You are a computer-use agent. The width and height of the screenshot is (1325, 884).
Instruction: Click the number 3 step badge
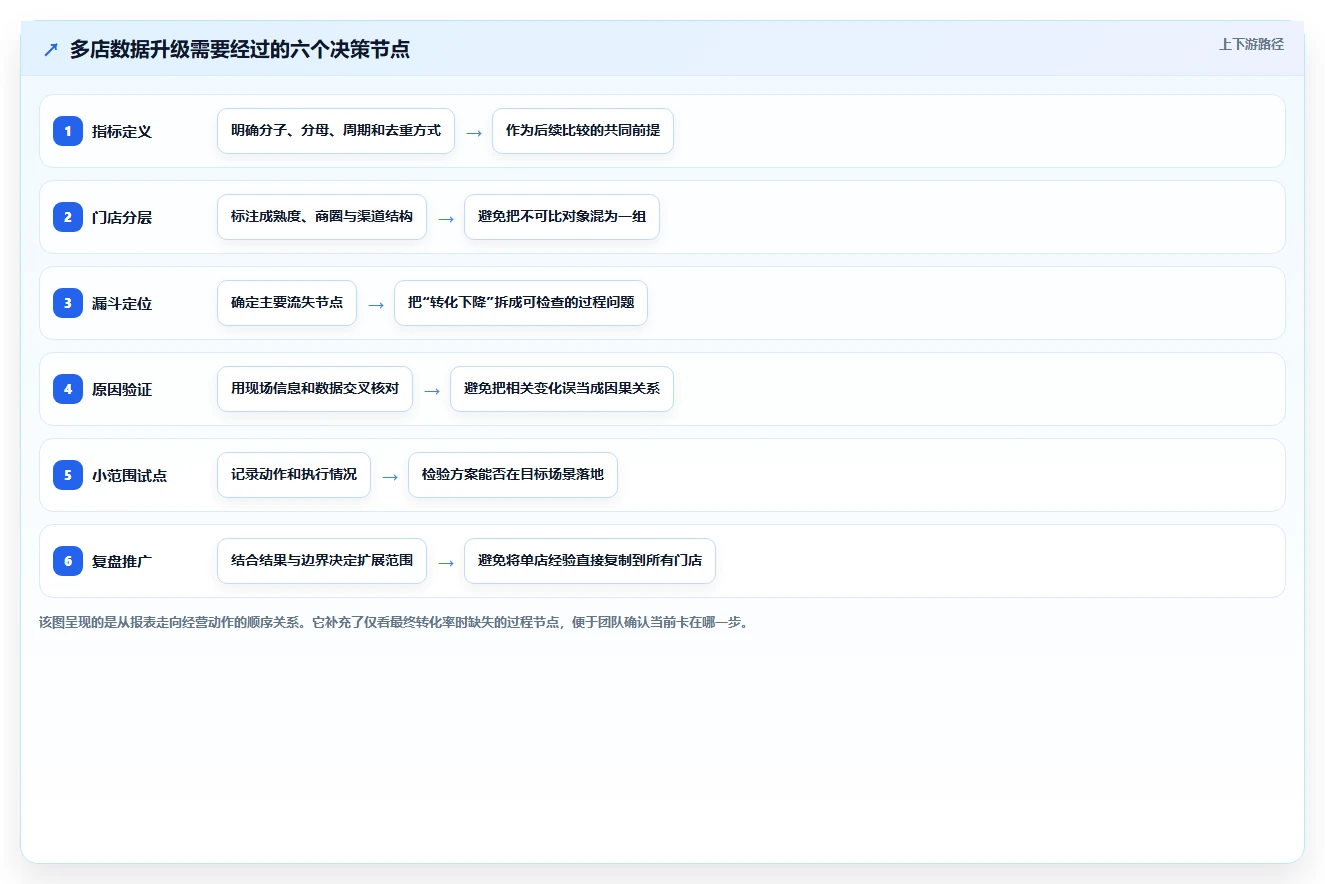[x=68, y=303]
